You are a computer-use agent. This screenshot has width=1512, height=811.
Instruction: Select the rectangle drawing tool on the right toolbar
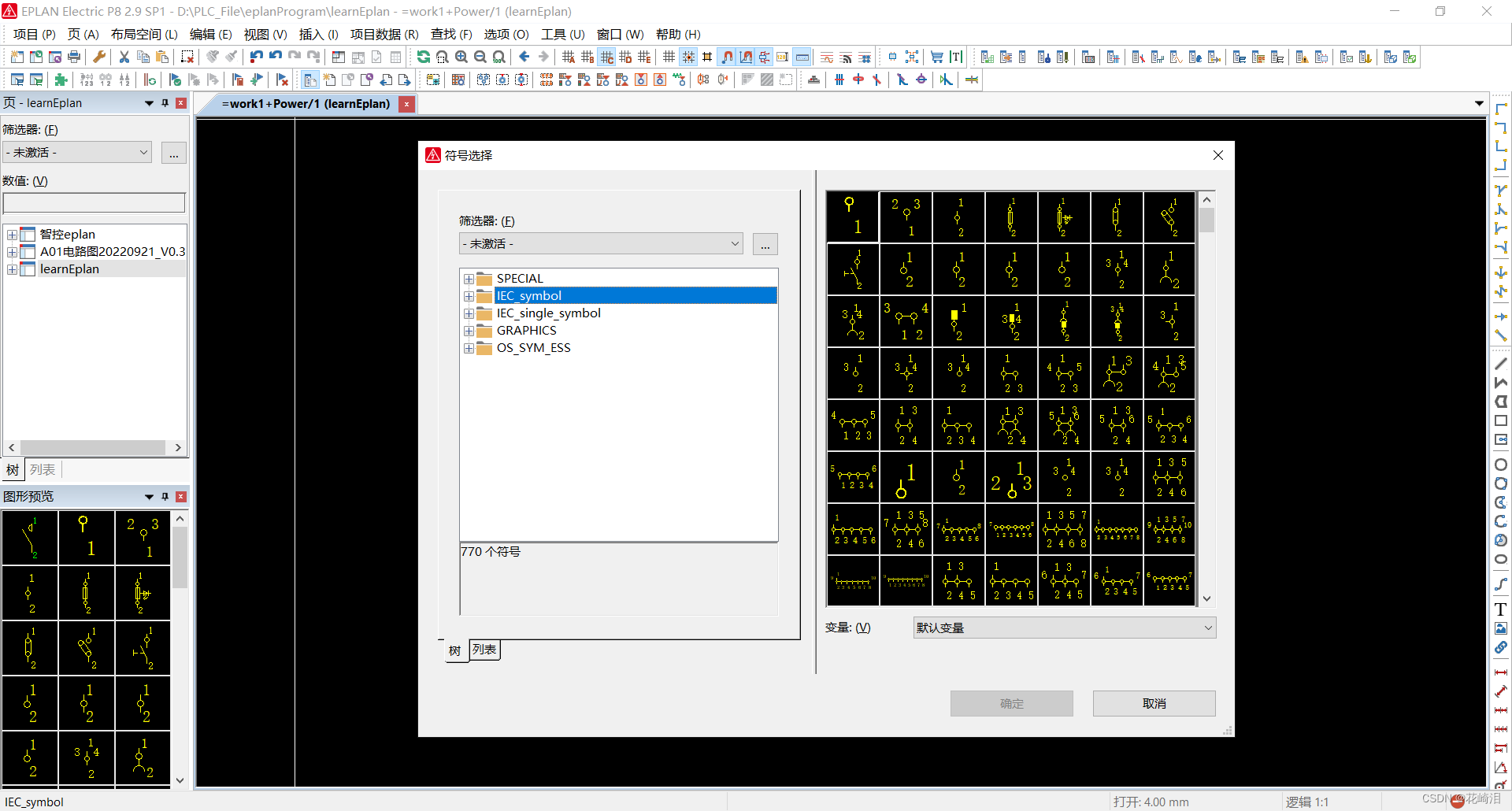1501,420
